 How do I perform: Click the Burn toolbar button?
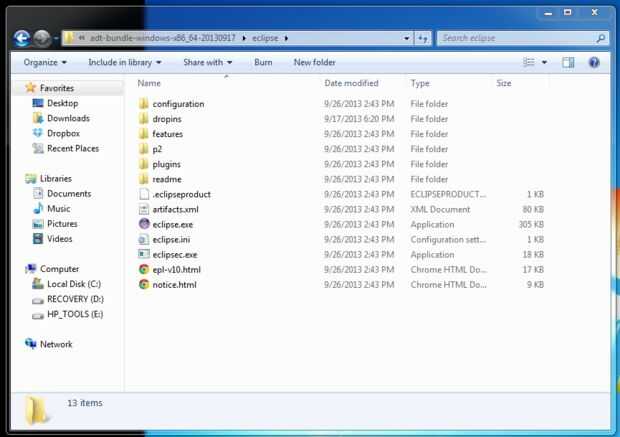tap(263, 62)
